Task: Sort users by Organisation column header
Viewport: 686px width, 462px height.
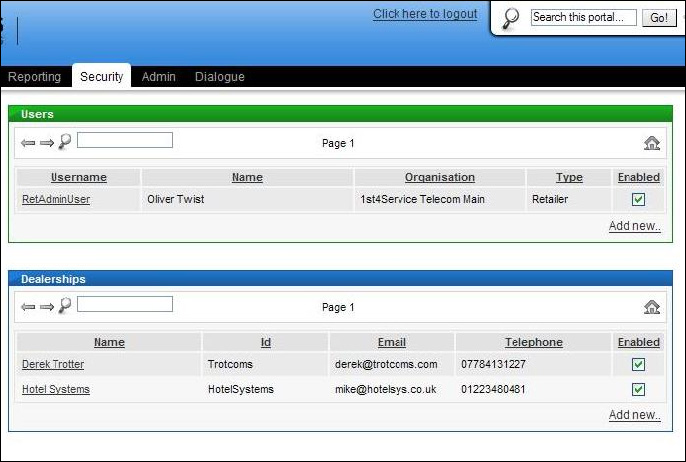Action: [x=439, y=177]
